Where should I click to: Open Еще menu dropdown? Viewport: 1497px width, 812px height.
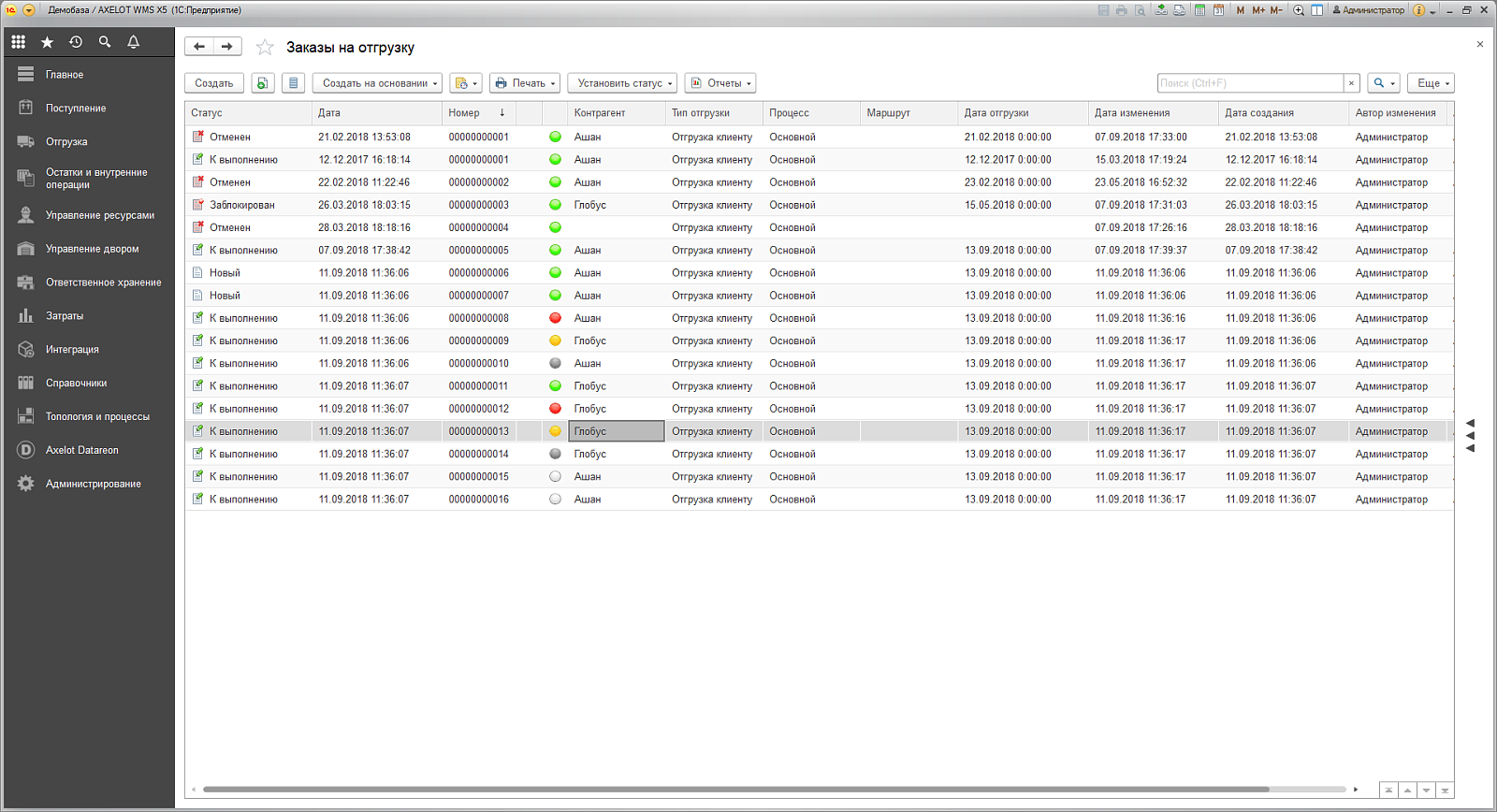tap(1432, 83)
